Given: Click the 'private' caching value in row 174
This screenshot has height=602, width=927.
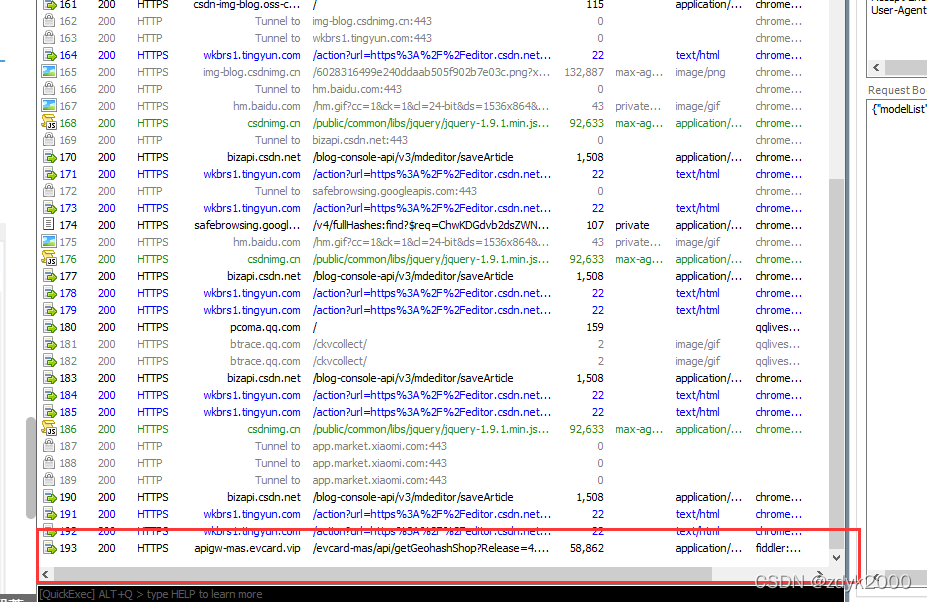Looking at the screenshot, I should [632, 225].
